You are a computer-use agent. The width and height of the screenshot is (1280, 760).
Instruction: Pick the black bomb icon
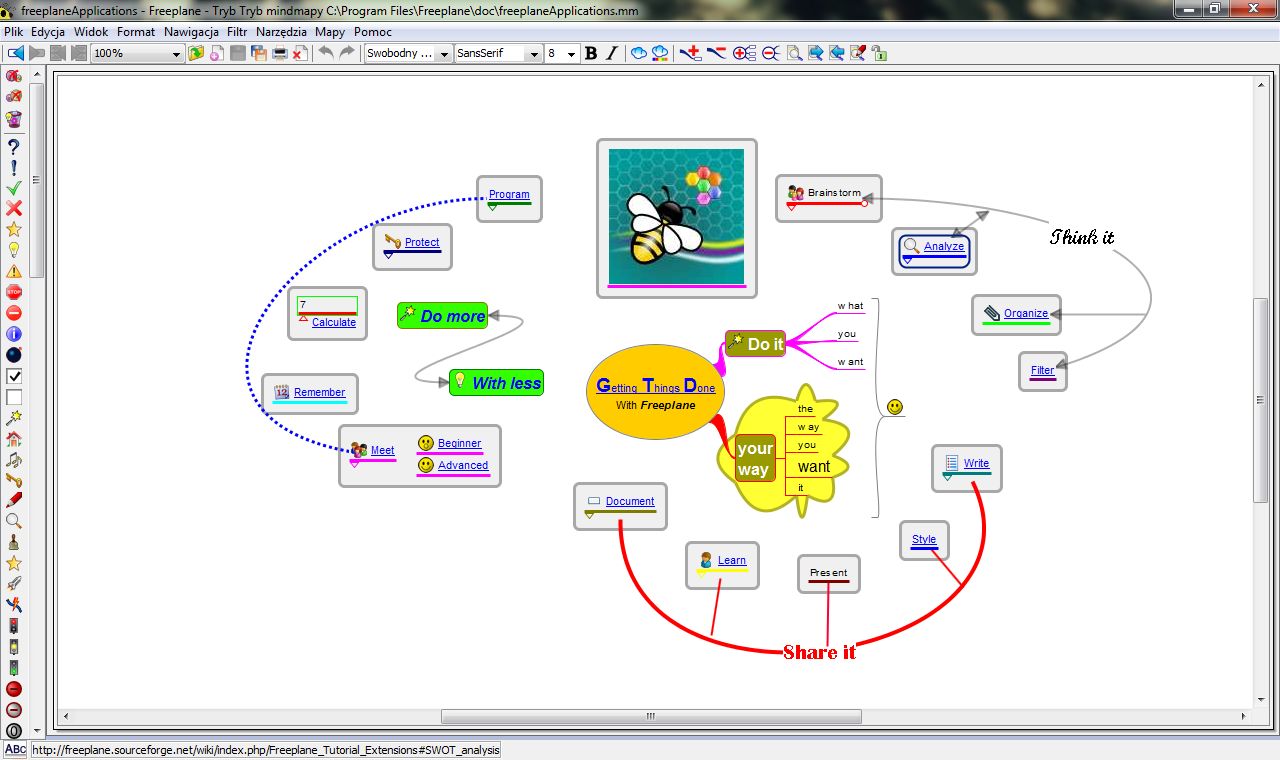pyautogui.click(x=14, y=355)
